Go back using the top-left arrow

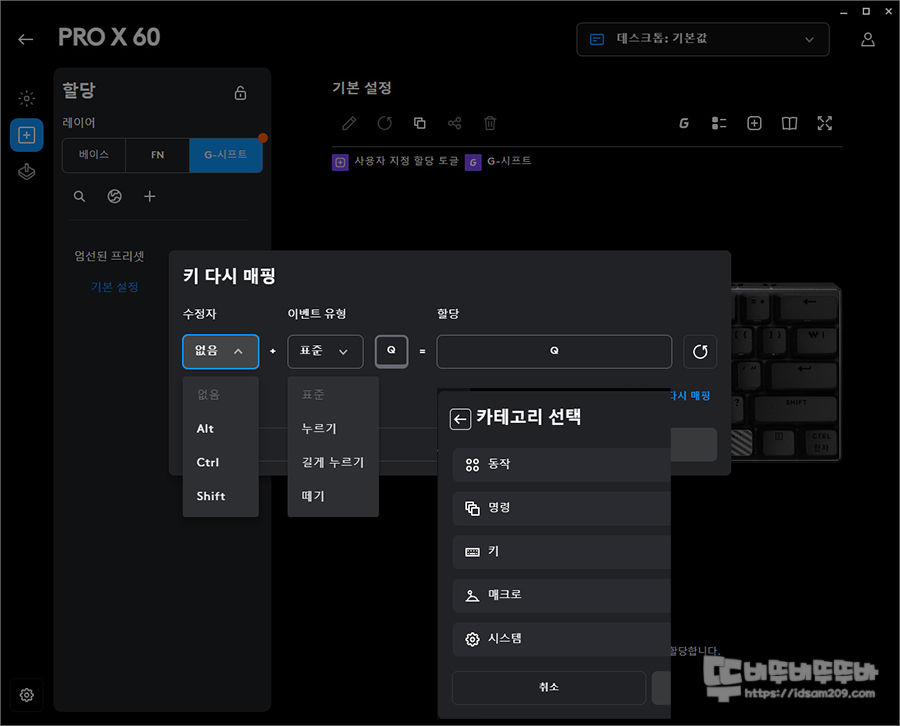click(x=25, y=39)
